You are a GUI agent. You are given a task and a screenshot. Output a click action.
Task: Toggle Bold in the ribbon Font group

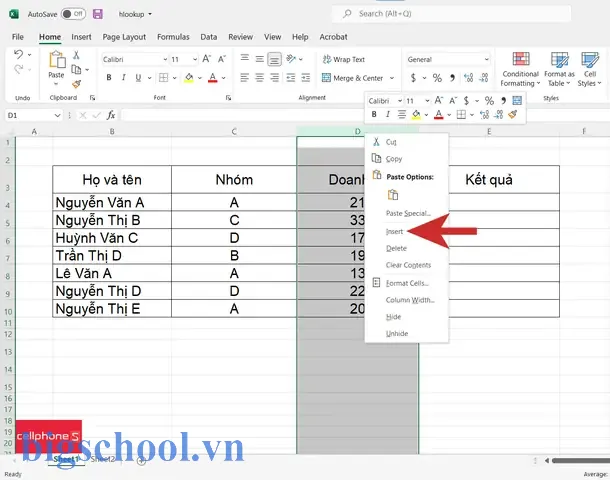109,78
